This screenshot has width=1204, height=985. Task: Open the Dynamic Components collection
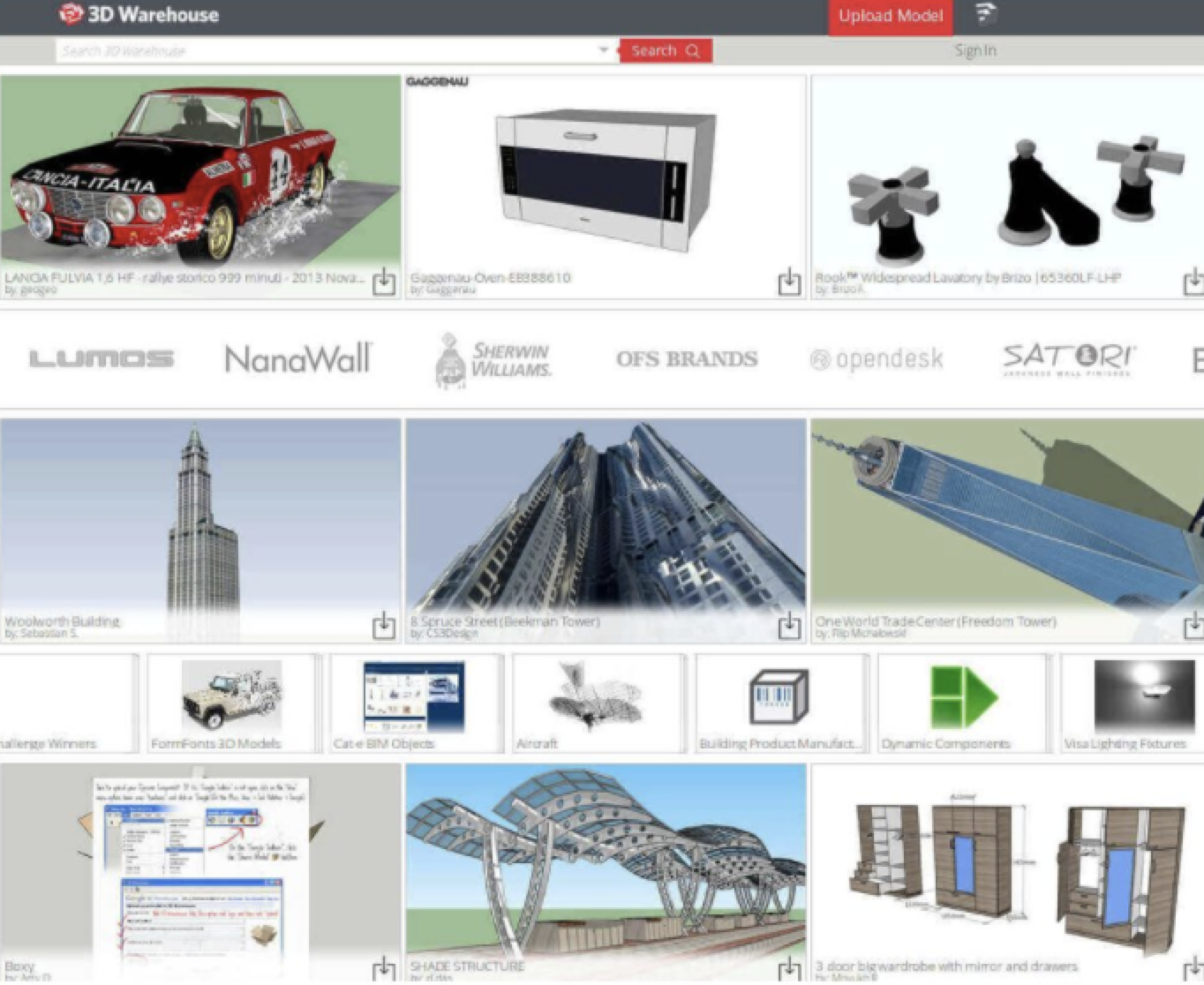pos(963,703)
